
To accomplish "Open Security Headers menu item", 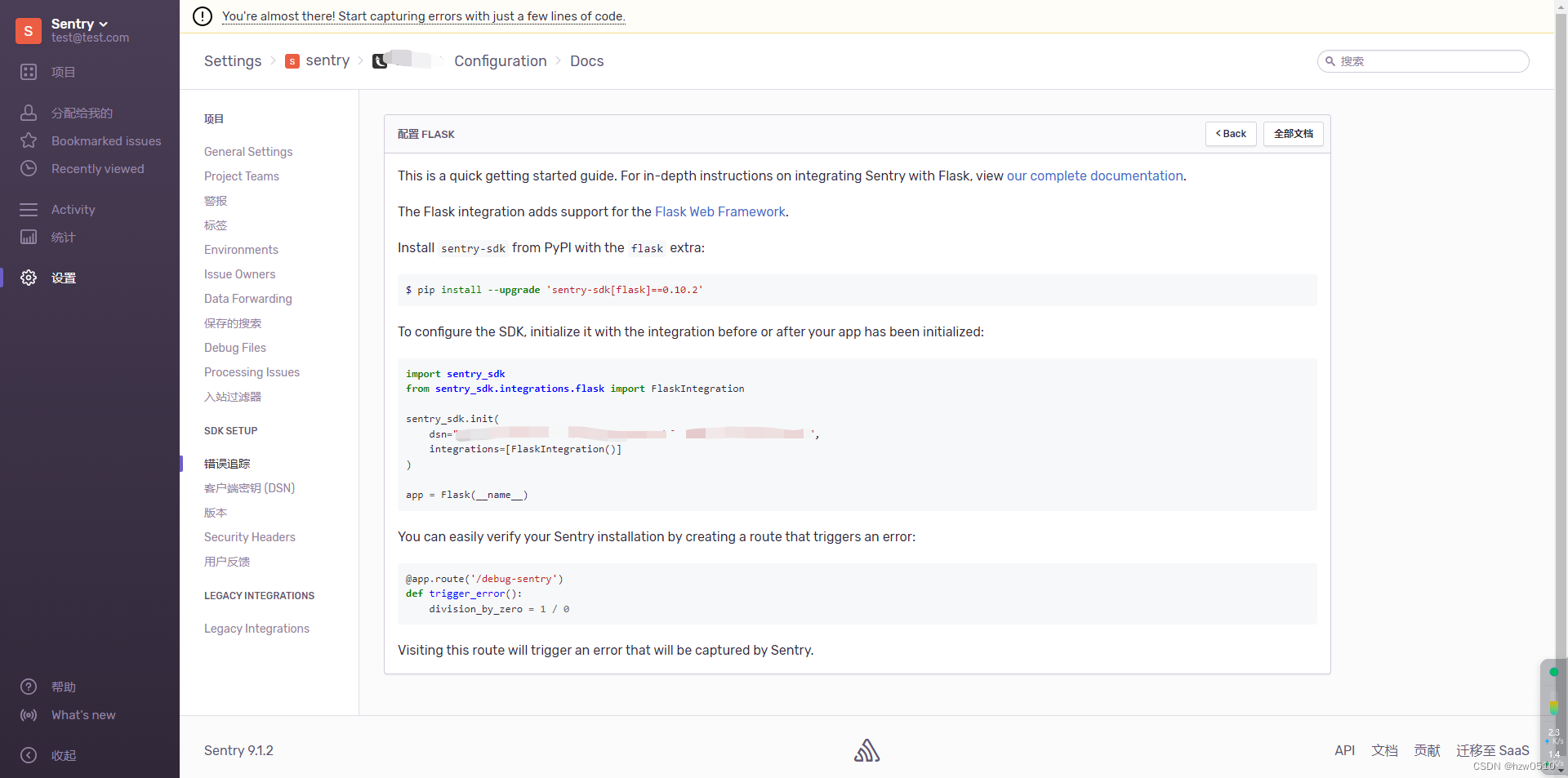I will [250, 537].
